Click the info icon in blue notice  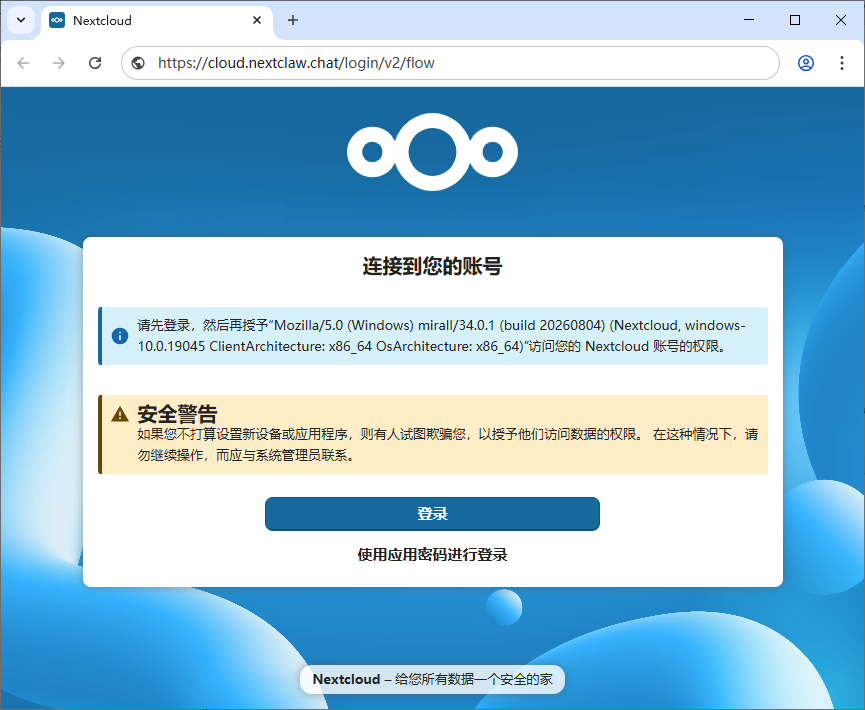coord(120,335)
